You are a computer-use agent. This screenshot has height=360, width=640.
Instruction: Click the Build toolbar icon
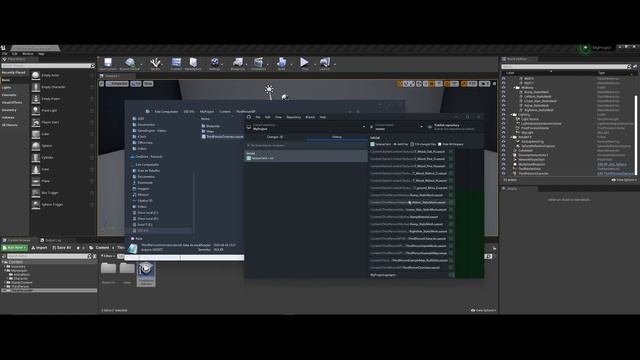281,63
